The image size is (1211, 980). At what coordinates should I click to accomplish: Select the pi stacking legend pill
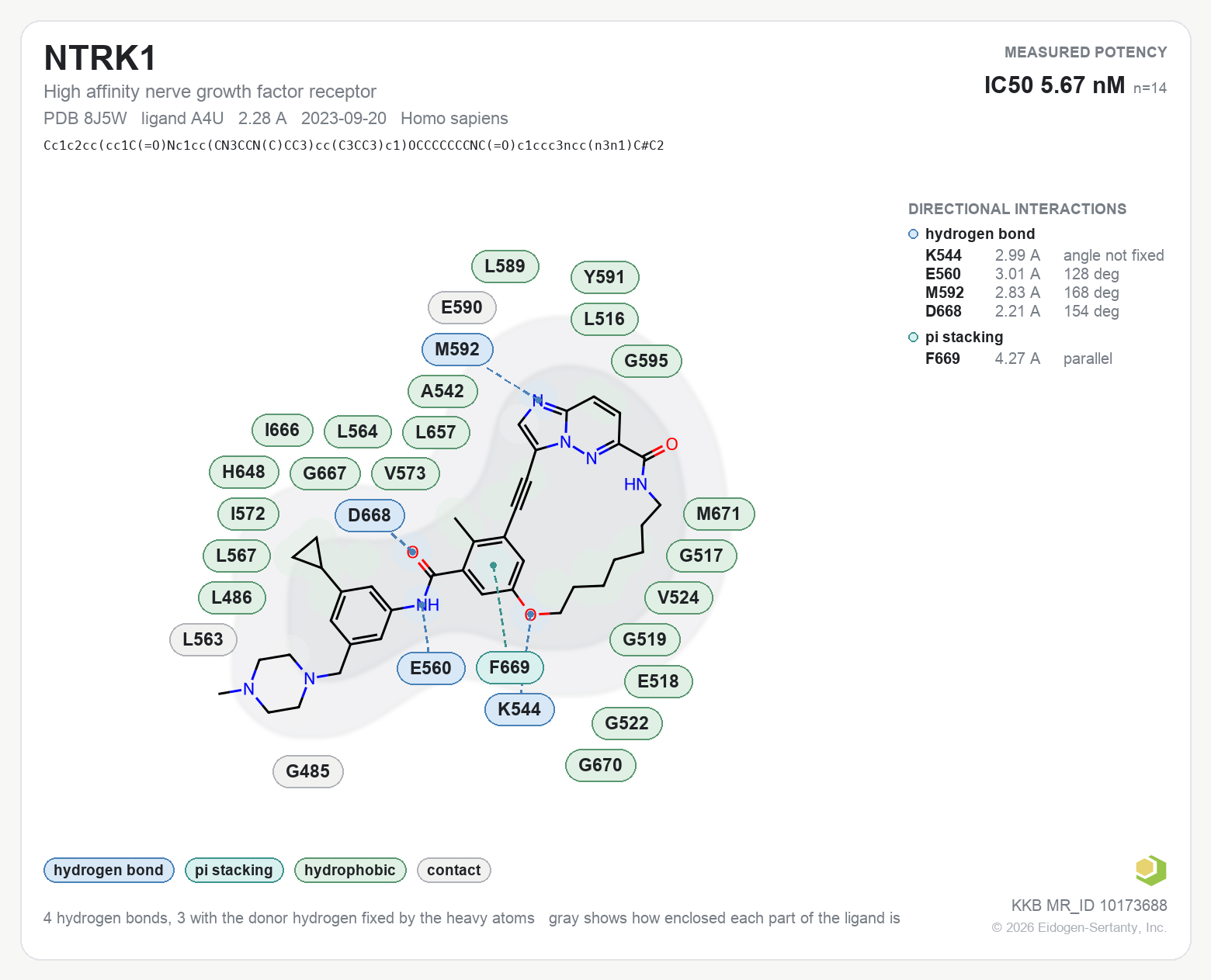click(x=234, y=871)
